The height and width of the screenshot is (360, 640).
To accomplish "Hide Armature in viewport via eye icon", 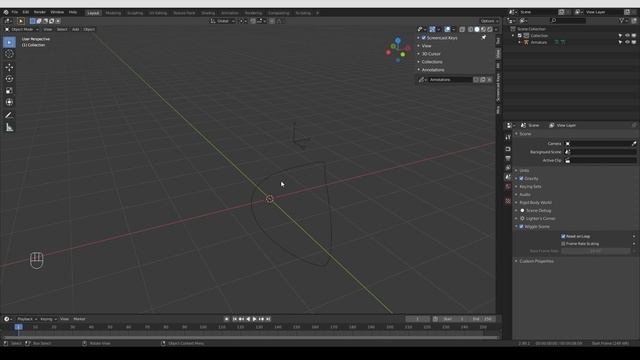I will [x=627, y=42].
